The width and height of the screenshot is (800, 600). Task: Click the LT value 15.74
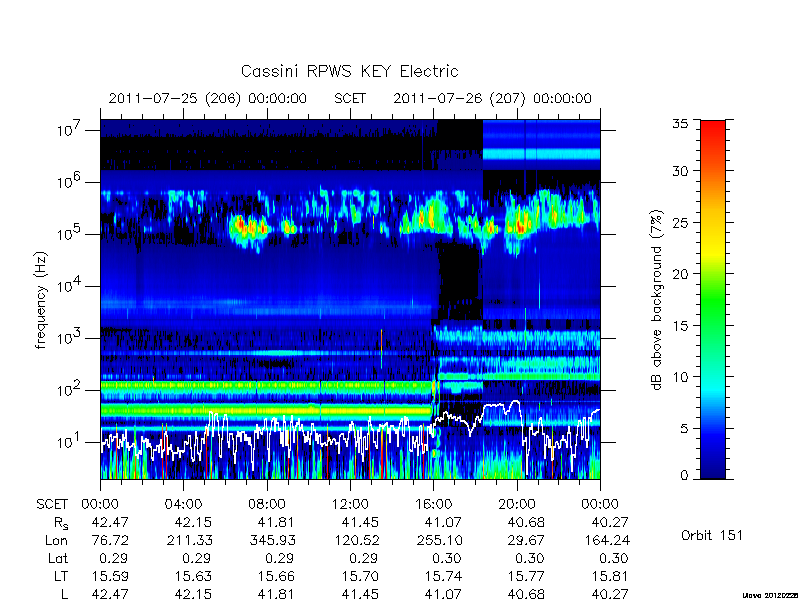click(x=443, y=576)
